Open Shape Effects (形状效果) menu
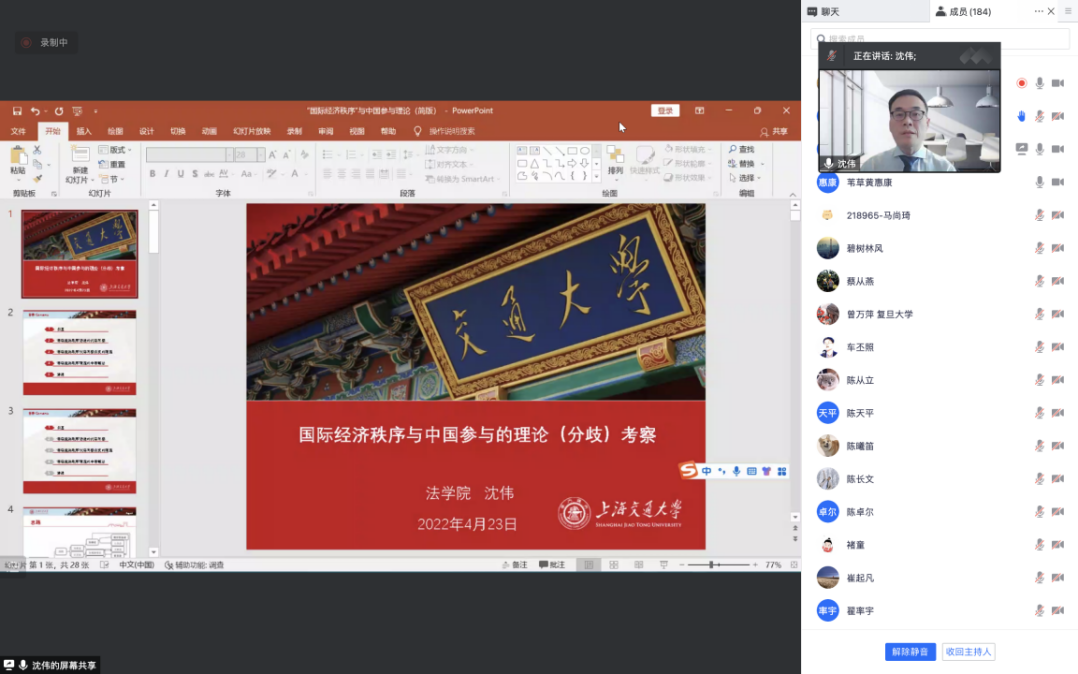The height and width of the screenshot is (674, 1078). pyautogui.click(x=688, y=177)
